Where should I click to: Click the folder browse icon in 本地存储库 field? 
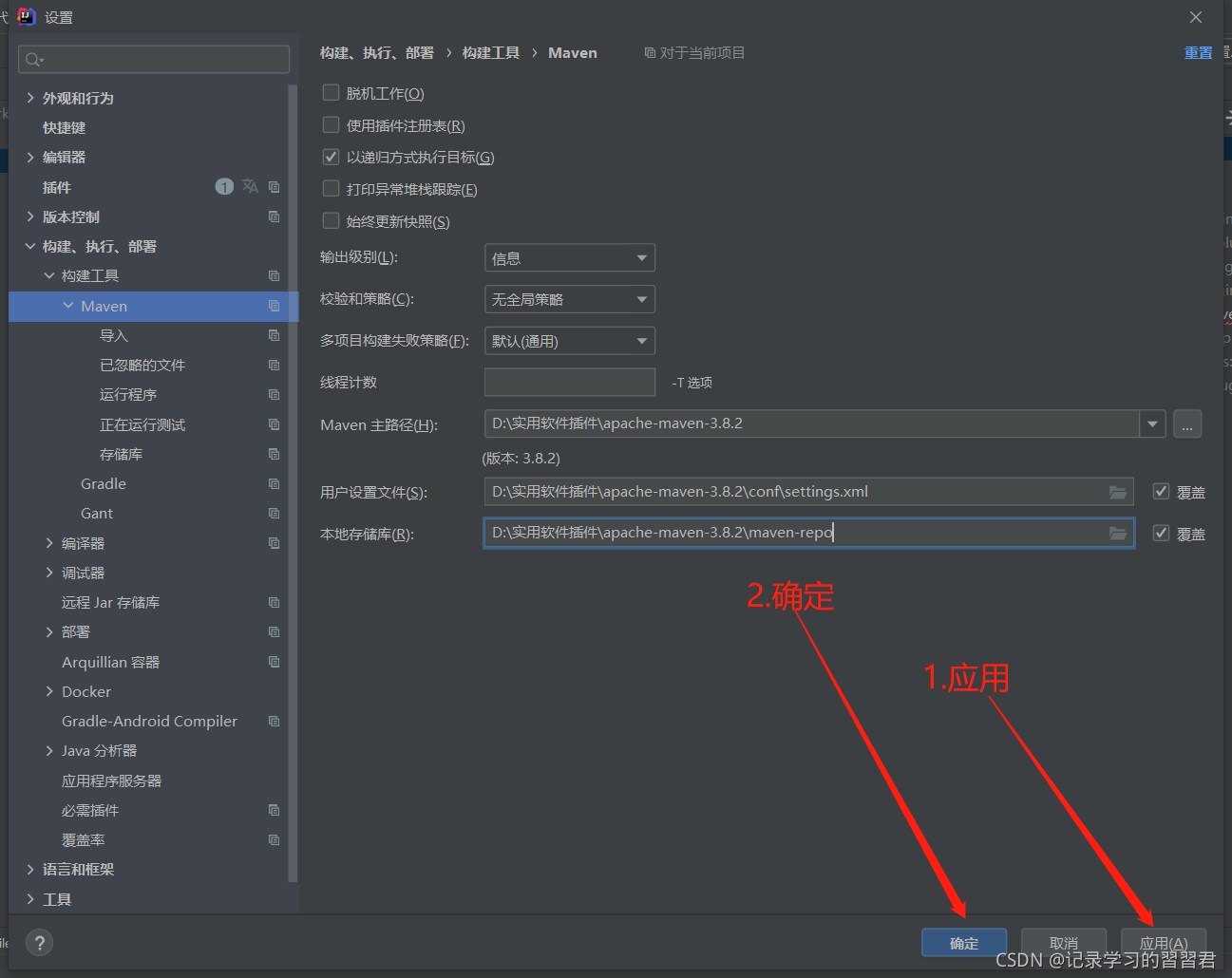(1118, 533)
